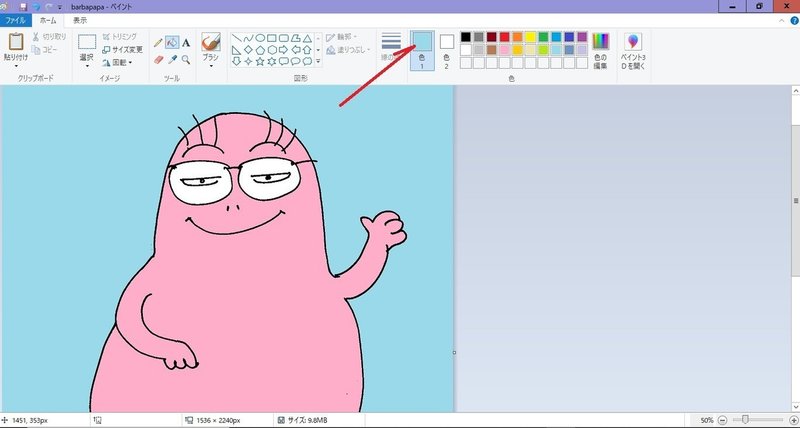Click the zoom out minus button

[x=722, y=420]
